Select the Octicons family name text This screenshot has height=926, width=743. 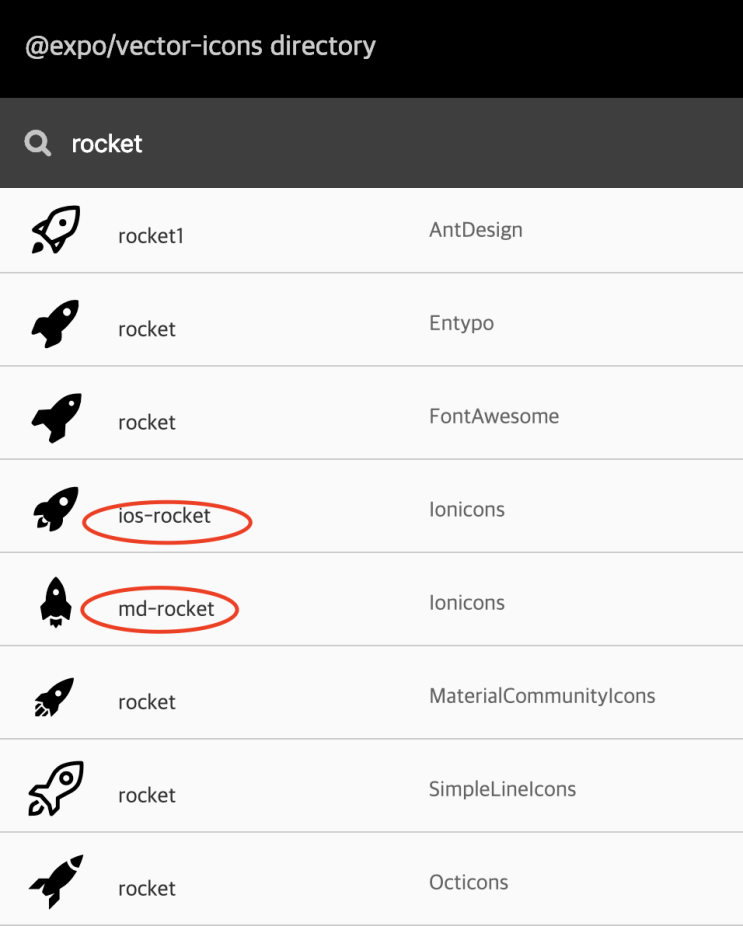(x=469, y=882)
